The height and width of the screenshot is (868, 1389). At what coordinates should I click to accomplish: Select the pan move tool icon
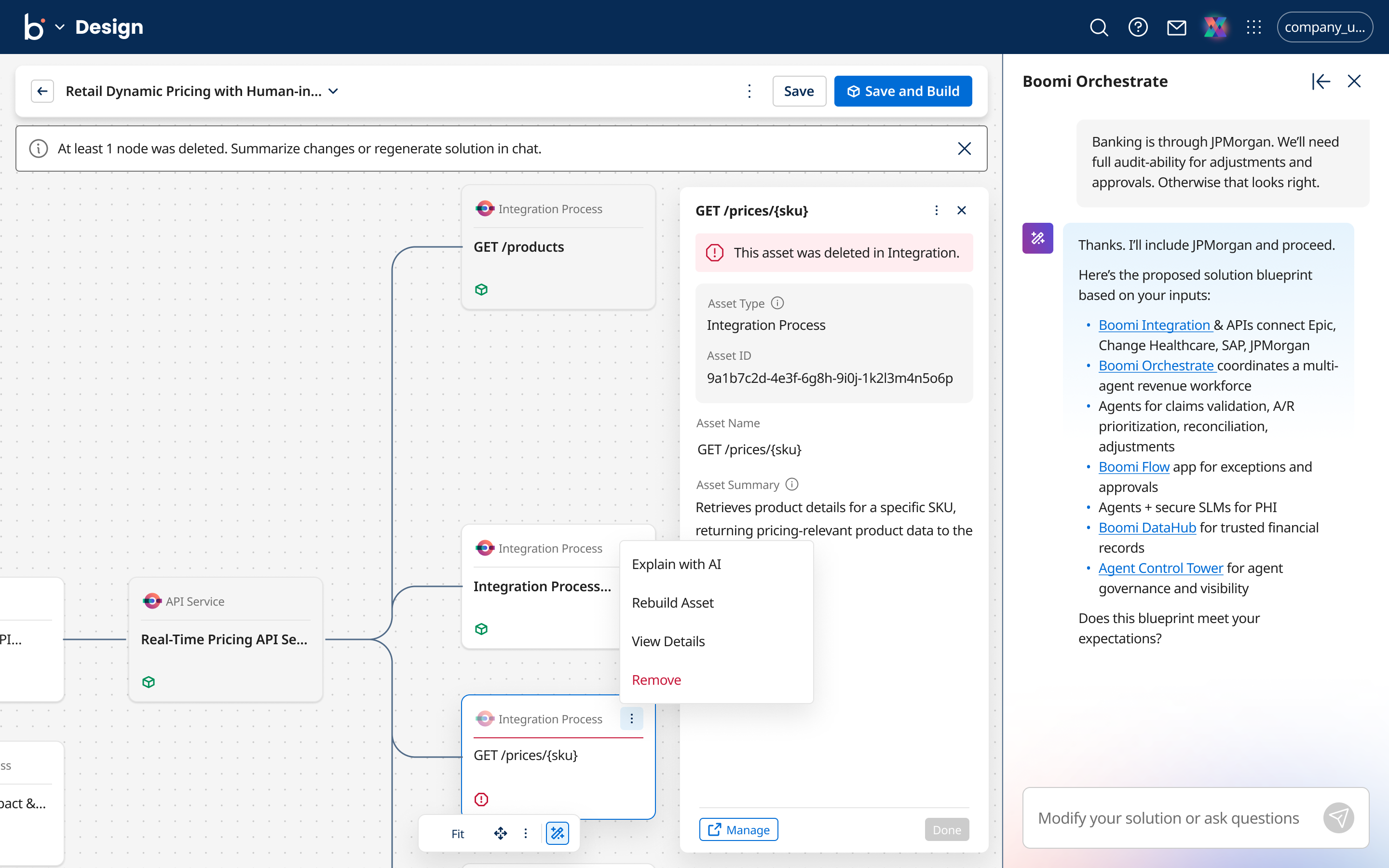tap(500, 834)
